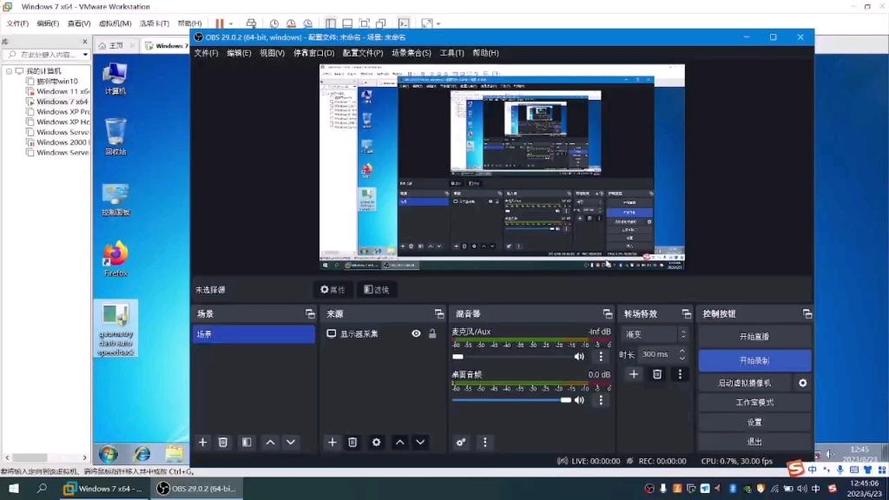Add a transition with the plus icon
Viewport: 889px width, 500px height.
(x=634, y=374)
